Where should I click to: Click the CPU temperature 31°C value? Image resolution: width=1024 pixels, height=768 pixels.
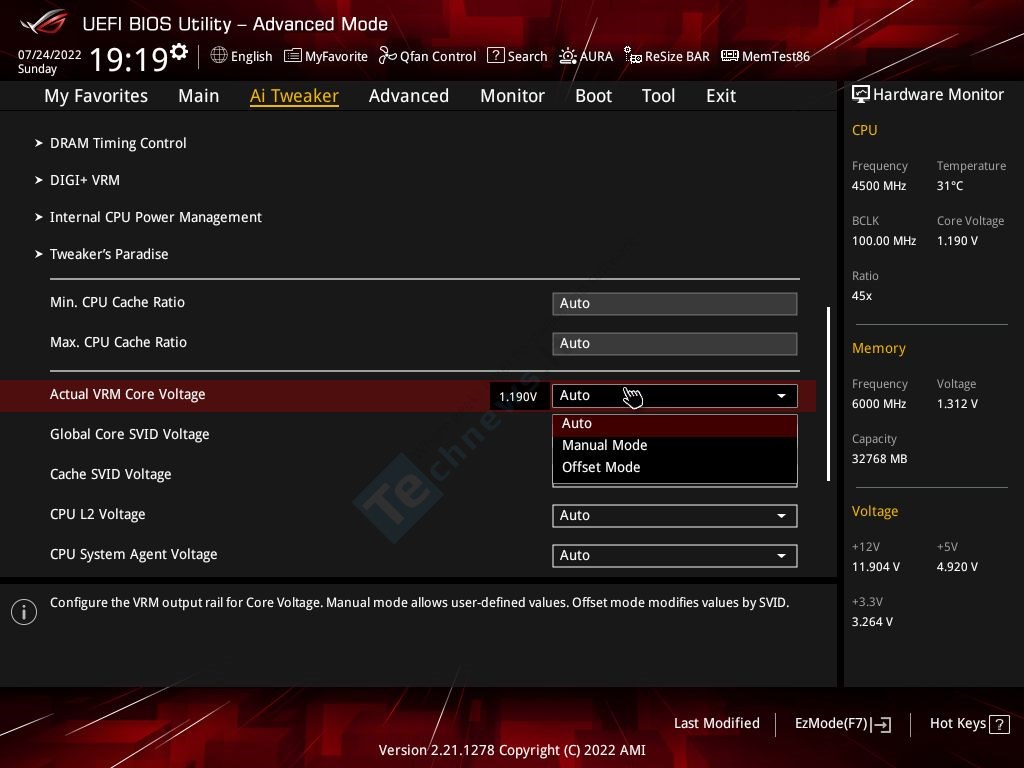[950, 186]
